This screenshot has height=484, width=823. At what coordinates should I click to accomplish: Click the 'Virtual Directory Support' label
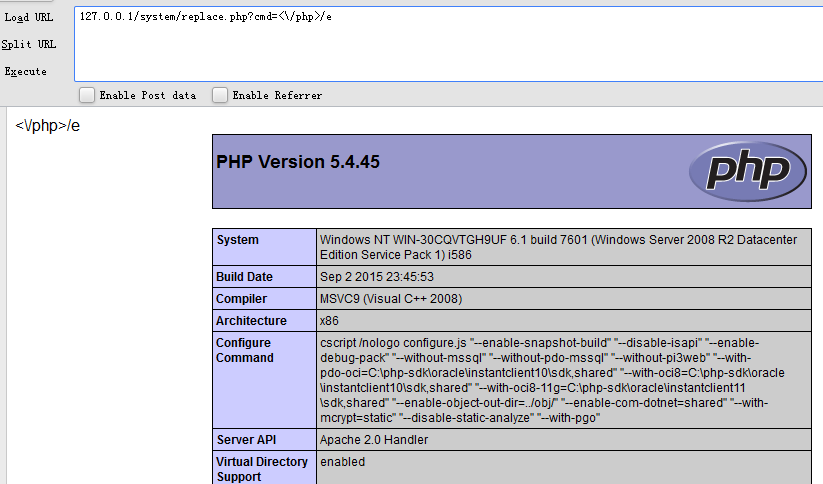[x=262, y=469]
